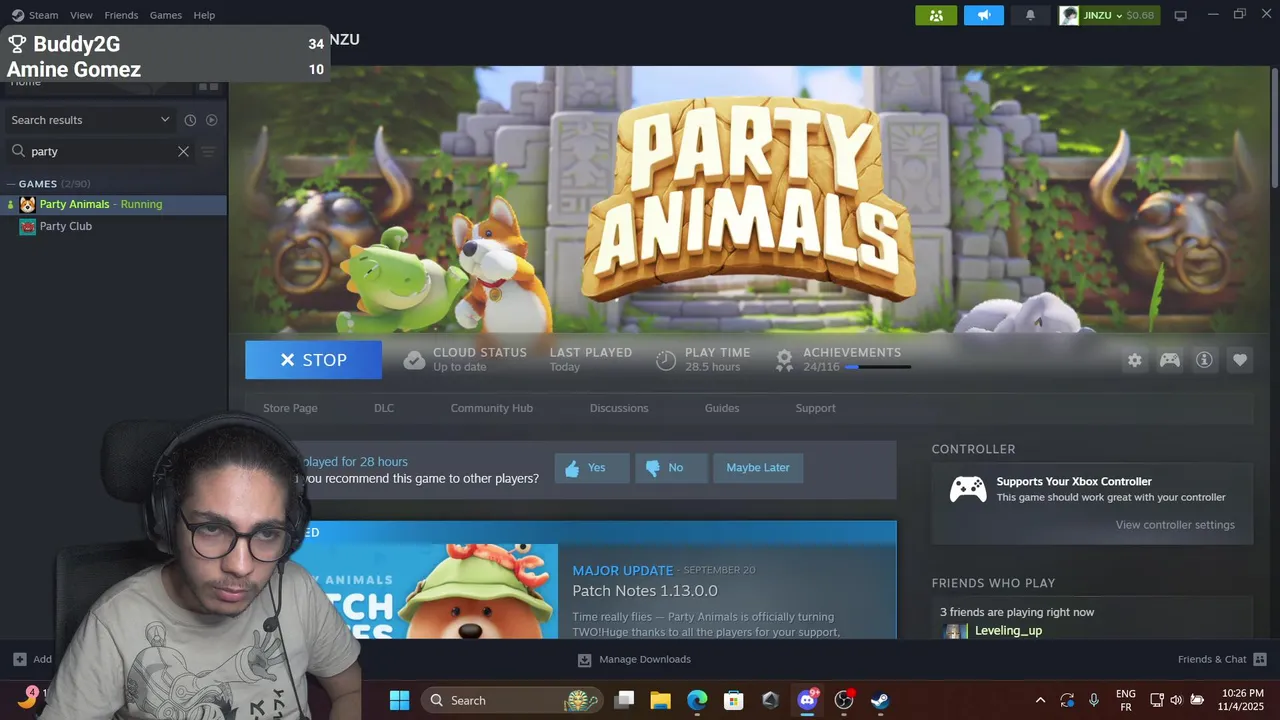Show game info icon
Viewport: 1280px width, 720px height.
[x=1204, y=360]
